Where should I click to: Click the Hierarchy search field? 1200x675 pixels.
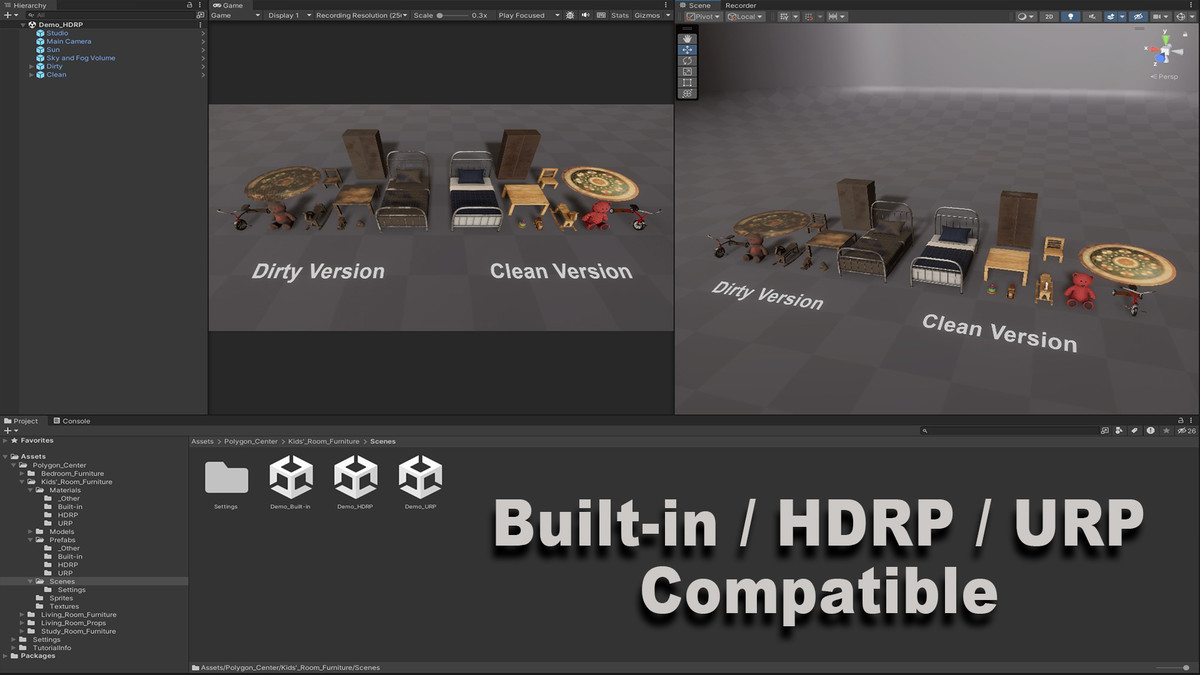pyautogui.click(x=108, y=15)
